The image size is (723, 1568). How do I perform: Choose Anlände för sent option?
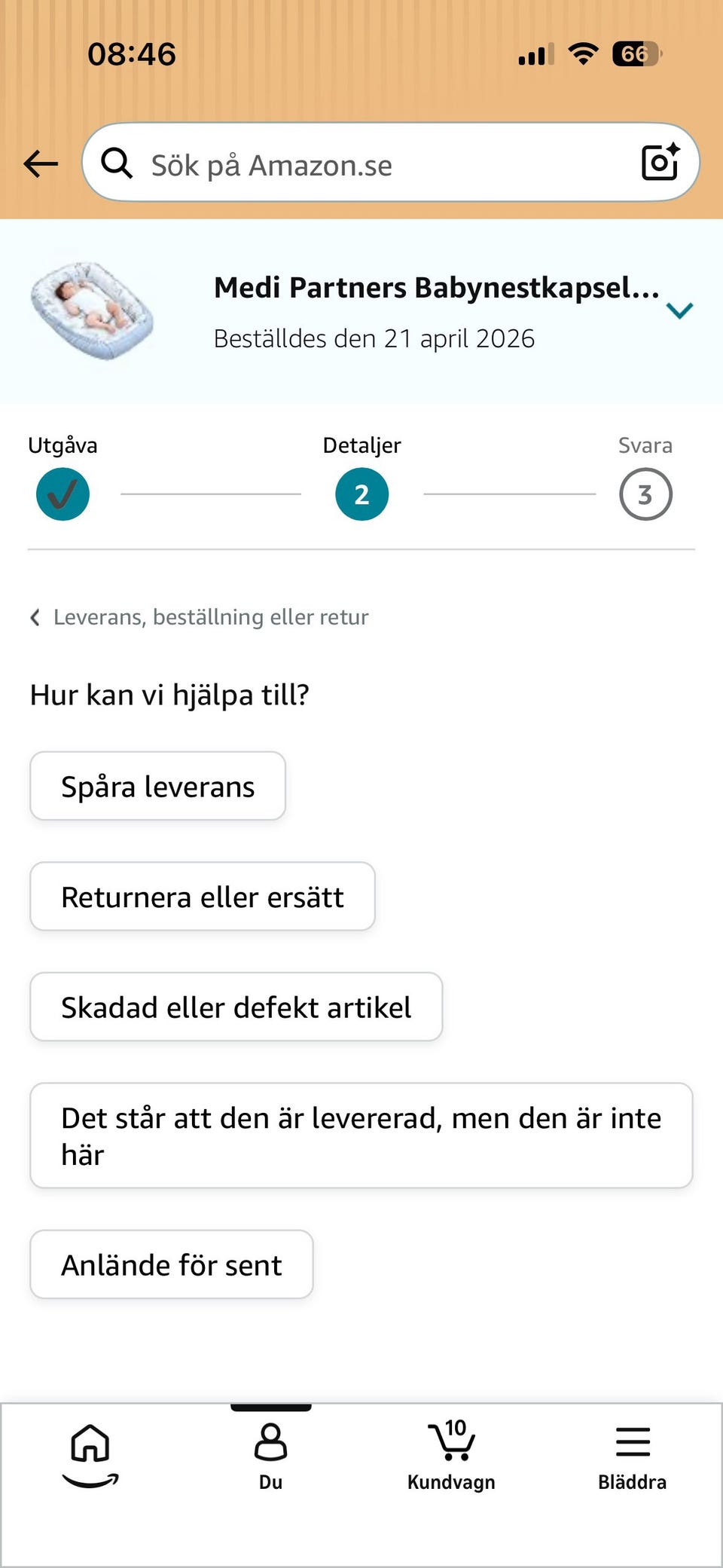click(171, 1264)
